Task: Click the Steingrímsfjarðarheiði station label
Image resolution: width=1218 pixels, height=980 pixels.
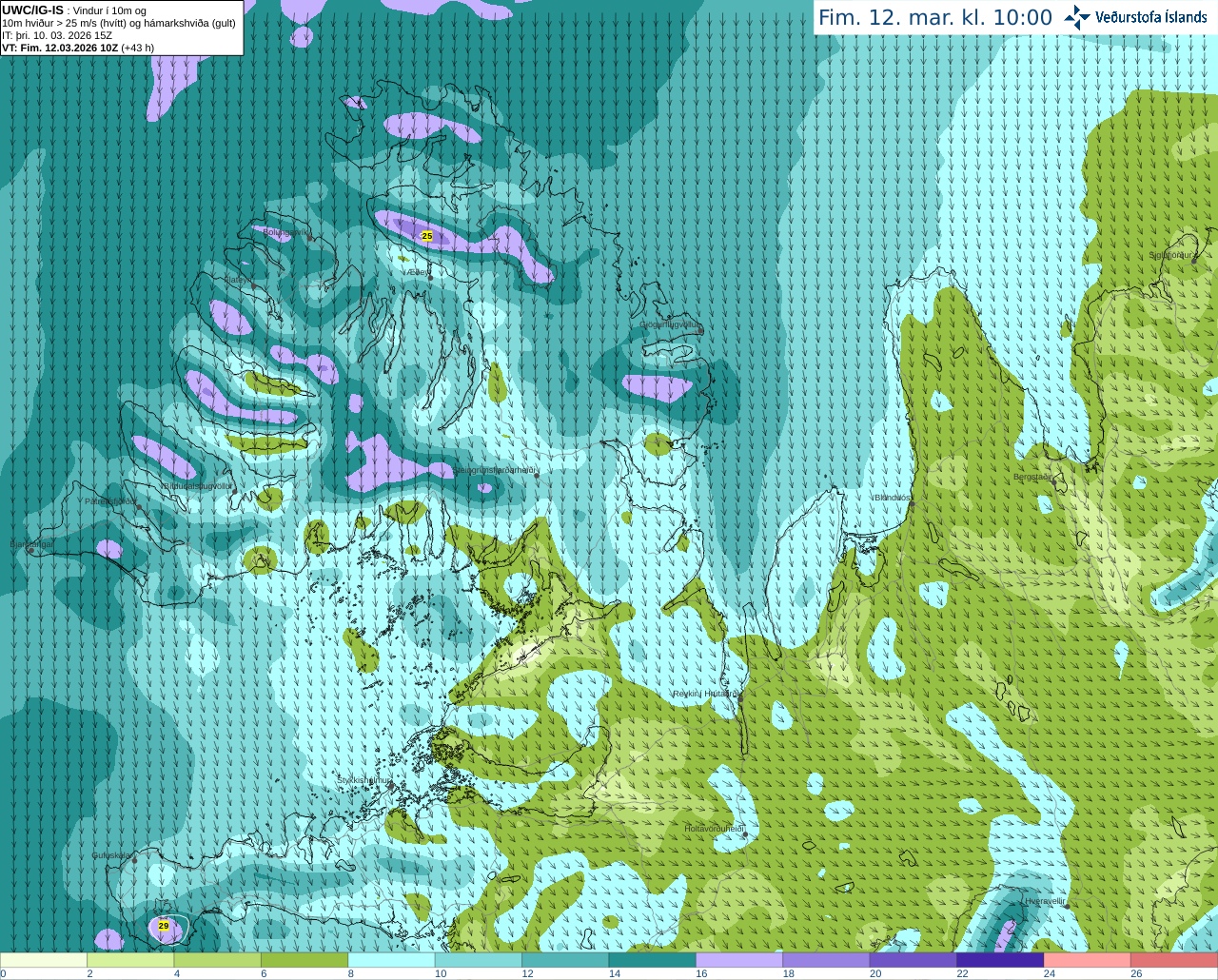Action: click(x=495, y=470)
